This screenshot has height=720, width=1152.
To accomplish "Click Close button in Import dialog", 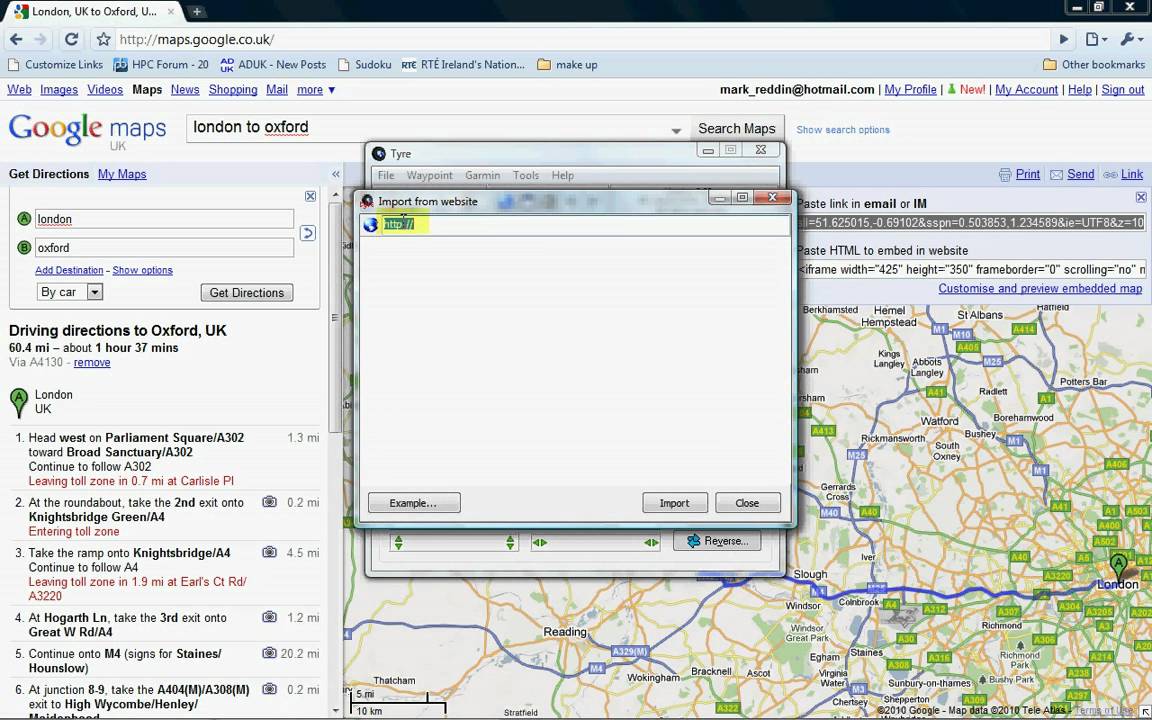I will click(x=747, y=503).
